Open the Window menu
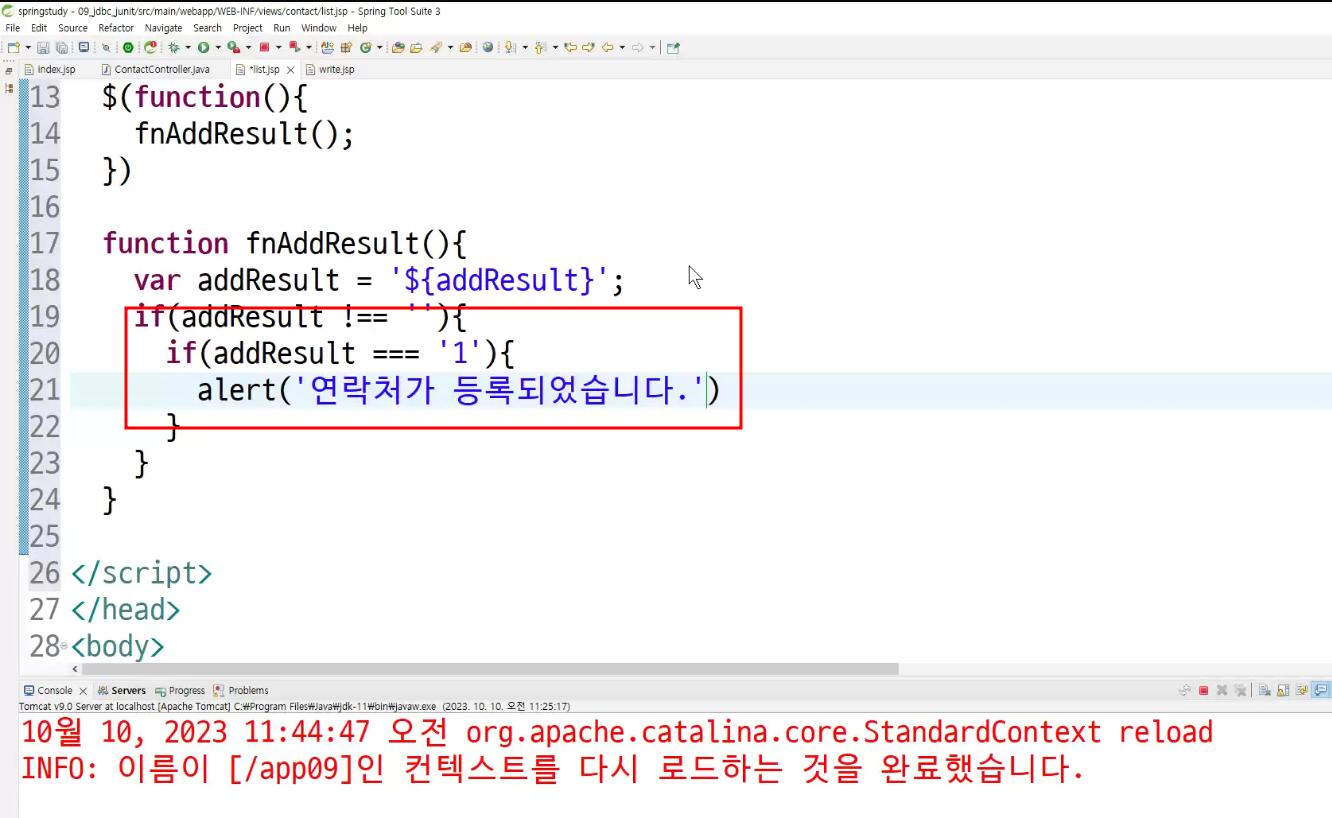This screenshot has height=818, width=1332. coord(319,28)
